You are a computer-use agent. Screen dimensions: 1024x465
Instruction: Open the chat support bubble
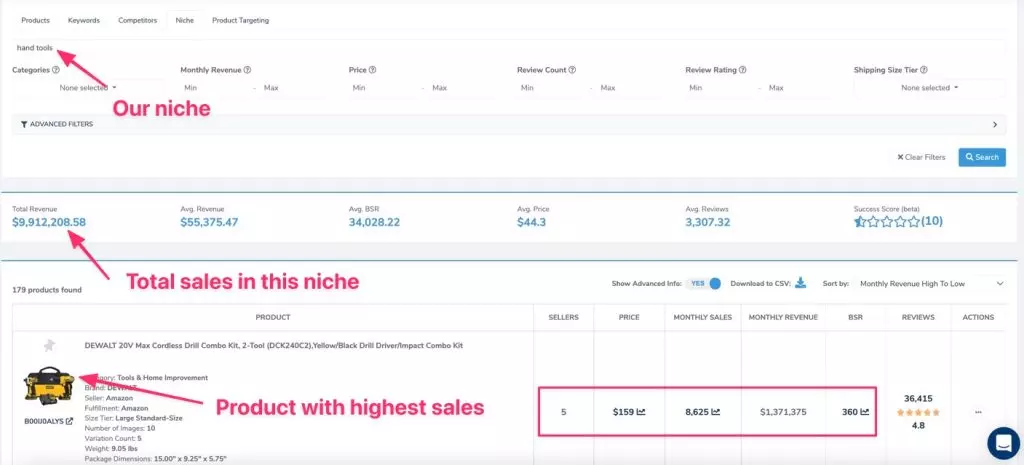pyautogui.click(x=1004, y=443)
